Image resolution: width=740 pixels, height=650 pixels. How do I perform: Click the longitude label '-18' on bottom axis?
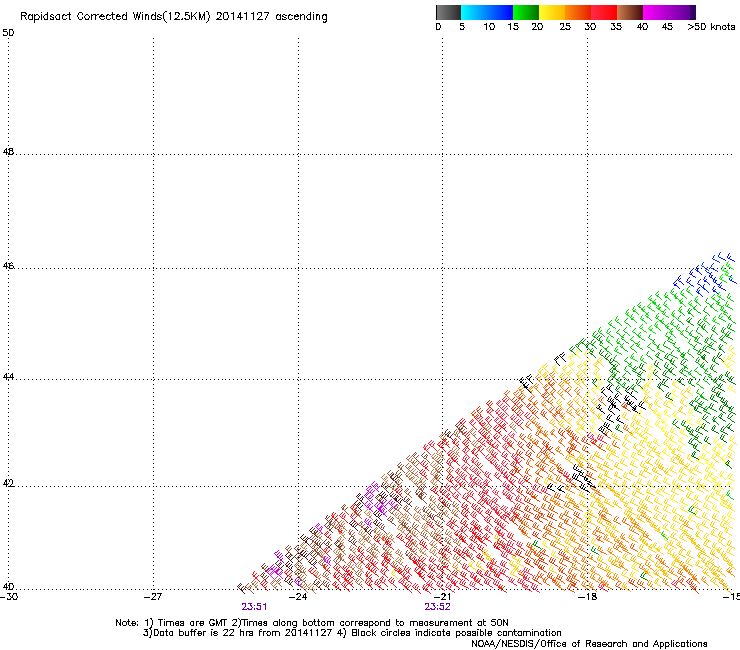point(588,596)
